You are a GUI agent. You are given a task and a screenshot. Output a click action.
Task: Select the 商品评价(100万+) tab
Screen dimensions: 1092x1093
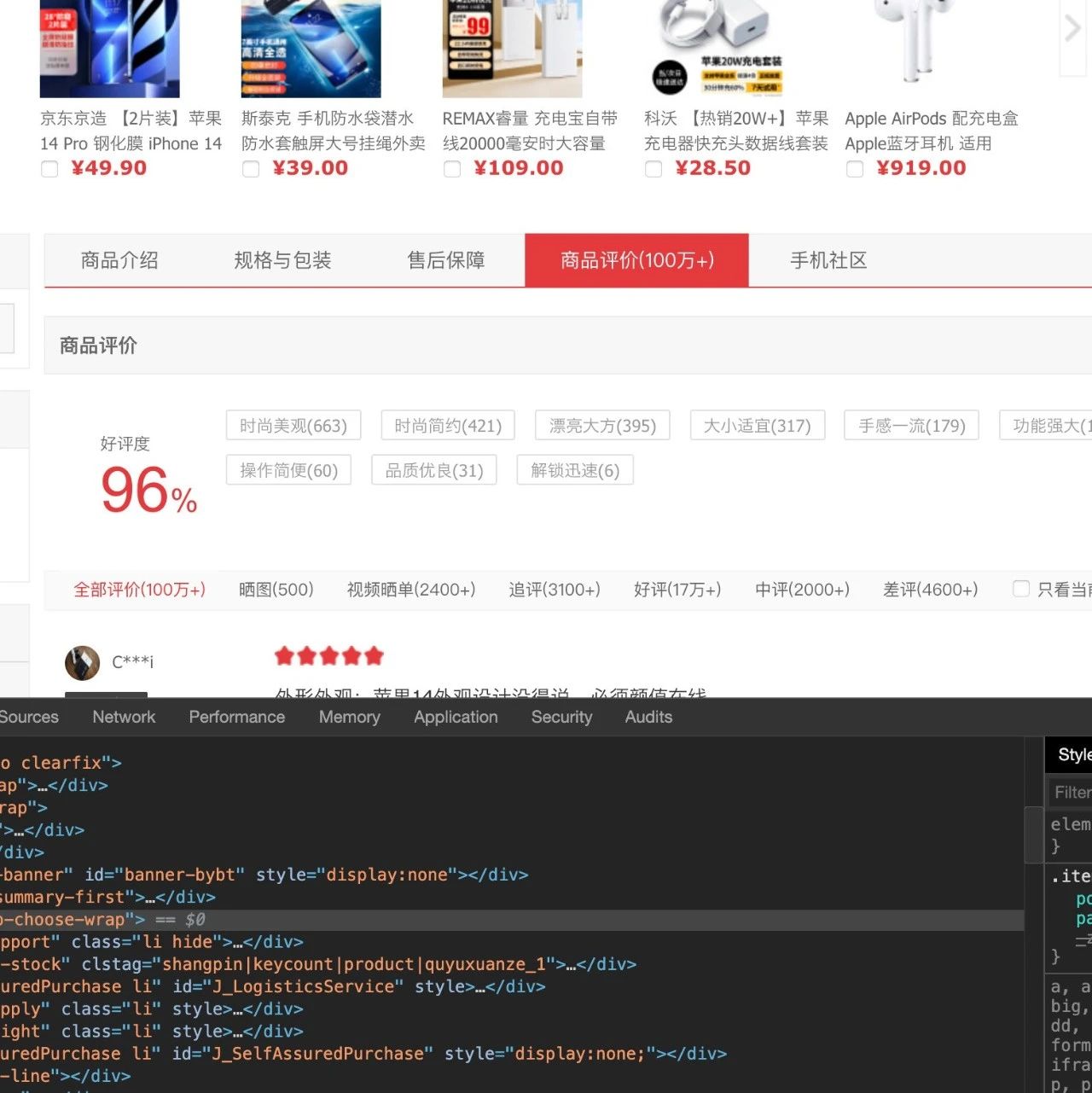pos(636,260)
